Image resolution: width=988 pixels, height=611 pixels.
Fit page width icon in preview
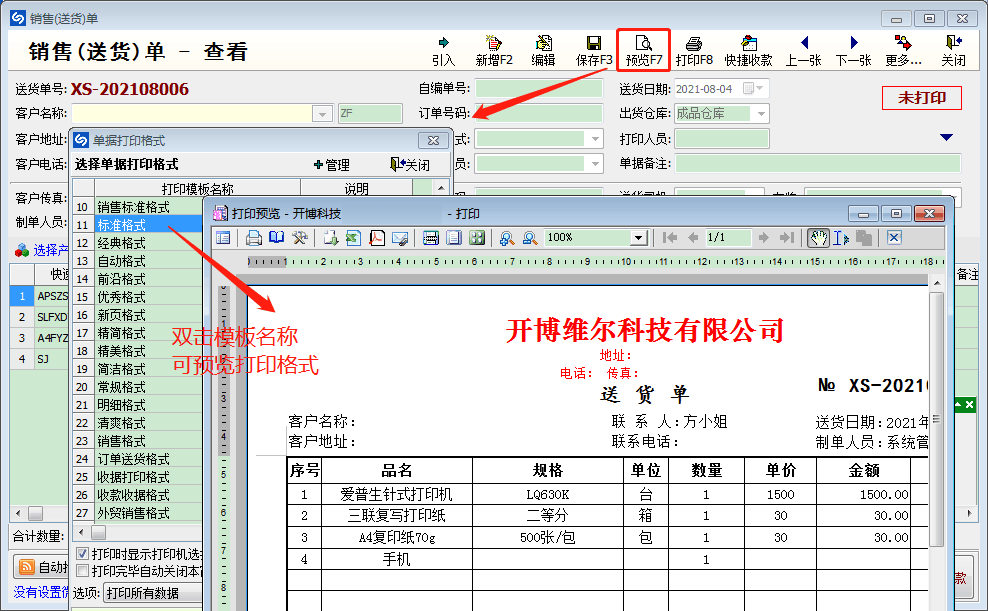point(430,237)
